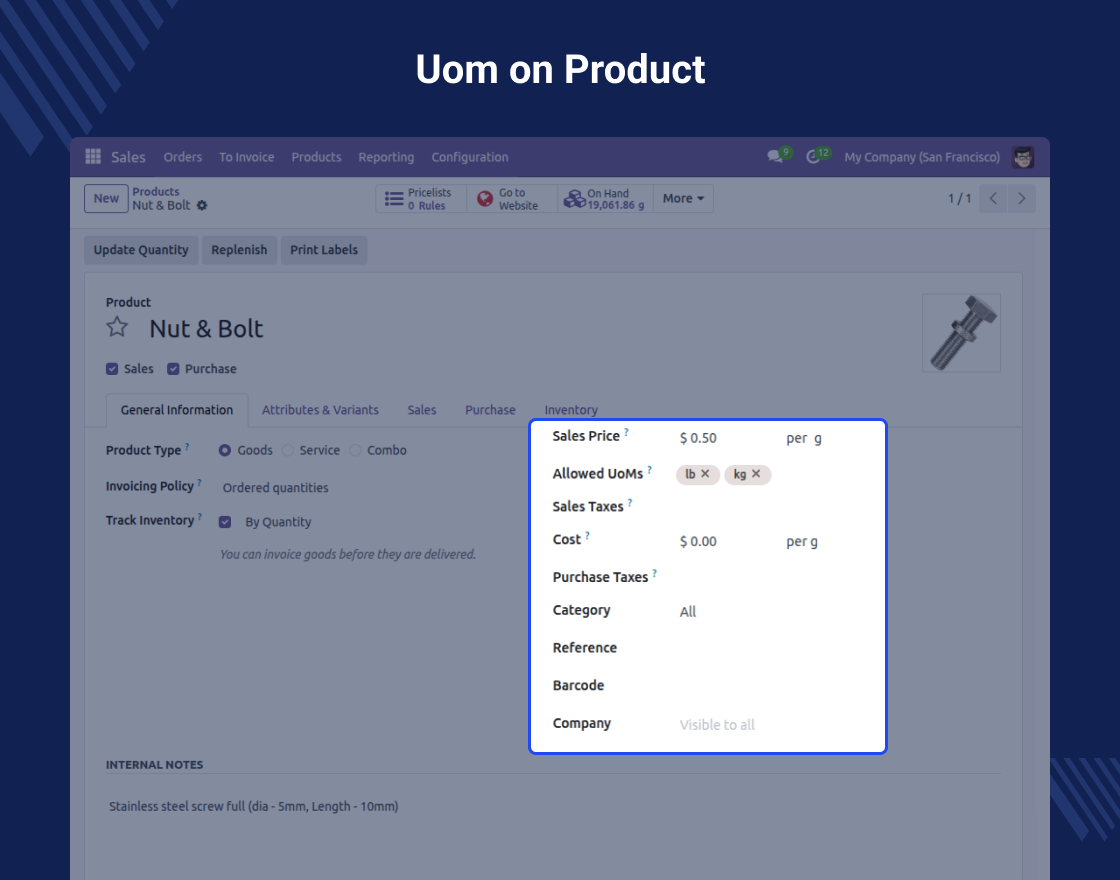1120x880 pixels.
Task: Click the 1 / 1 pager counter
Action: 959,199
